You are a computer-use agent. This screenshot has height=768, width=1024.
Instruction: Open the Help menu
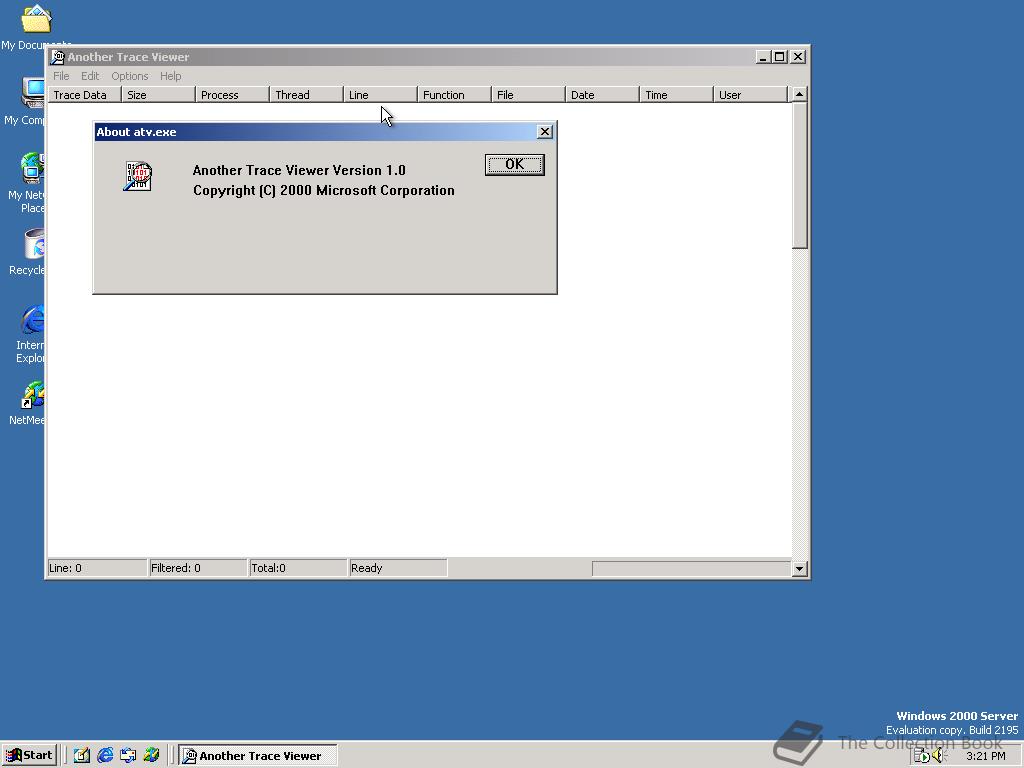[170, 76]
